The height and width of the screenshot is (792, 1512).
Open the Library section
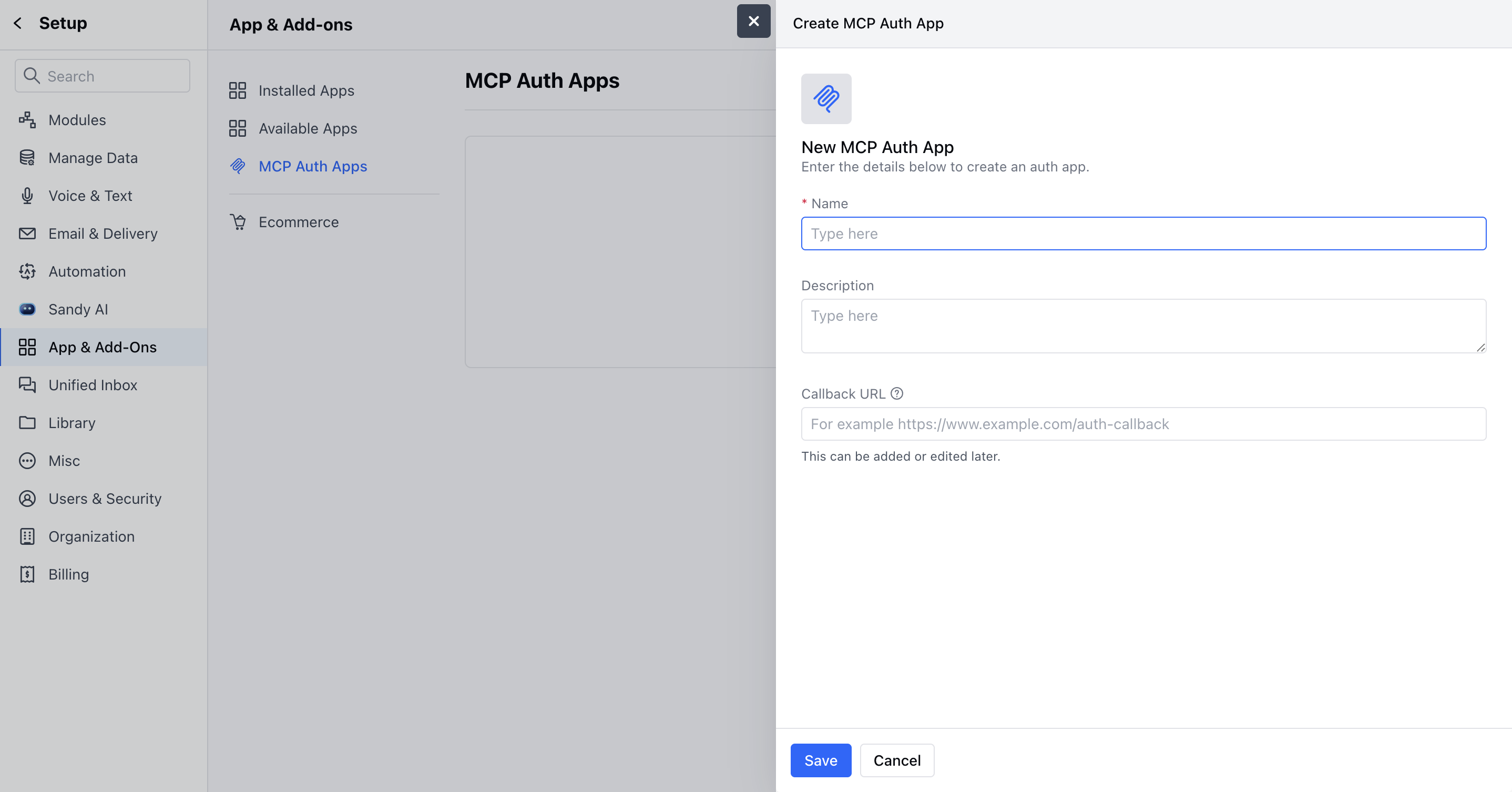click(x=103, y=423)
